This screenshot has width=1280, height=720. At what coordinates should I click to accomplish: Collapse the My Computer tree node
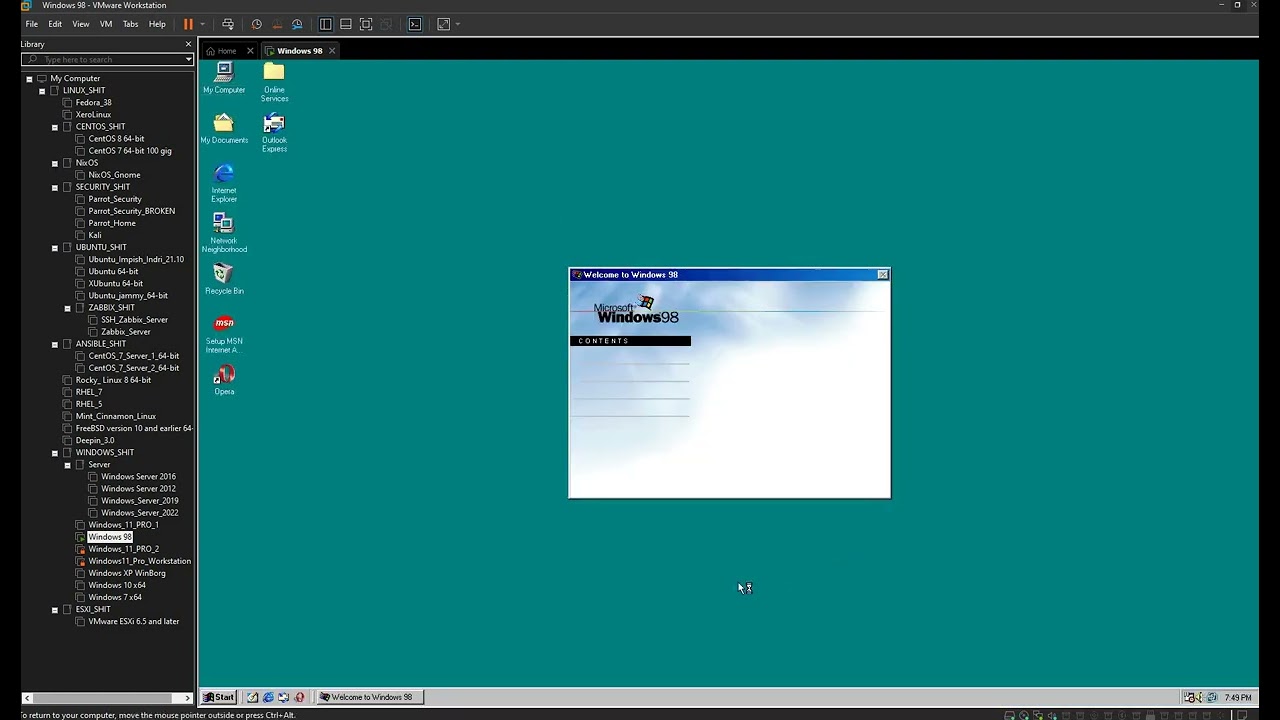[29, 78]
